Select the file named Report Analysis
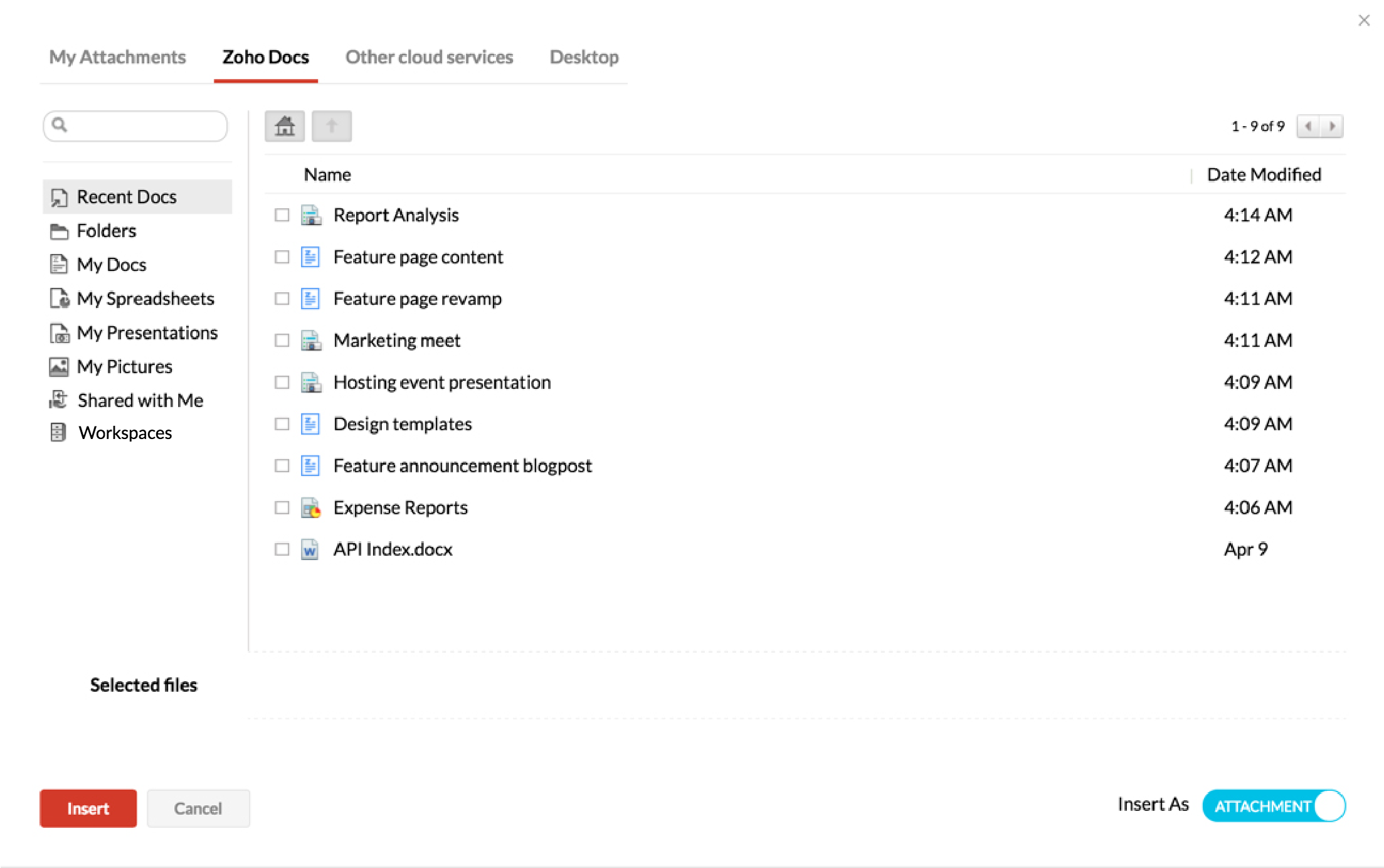Image resolution: width=1384 pixels, height=868 pixels. [x=396, y=215]
